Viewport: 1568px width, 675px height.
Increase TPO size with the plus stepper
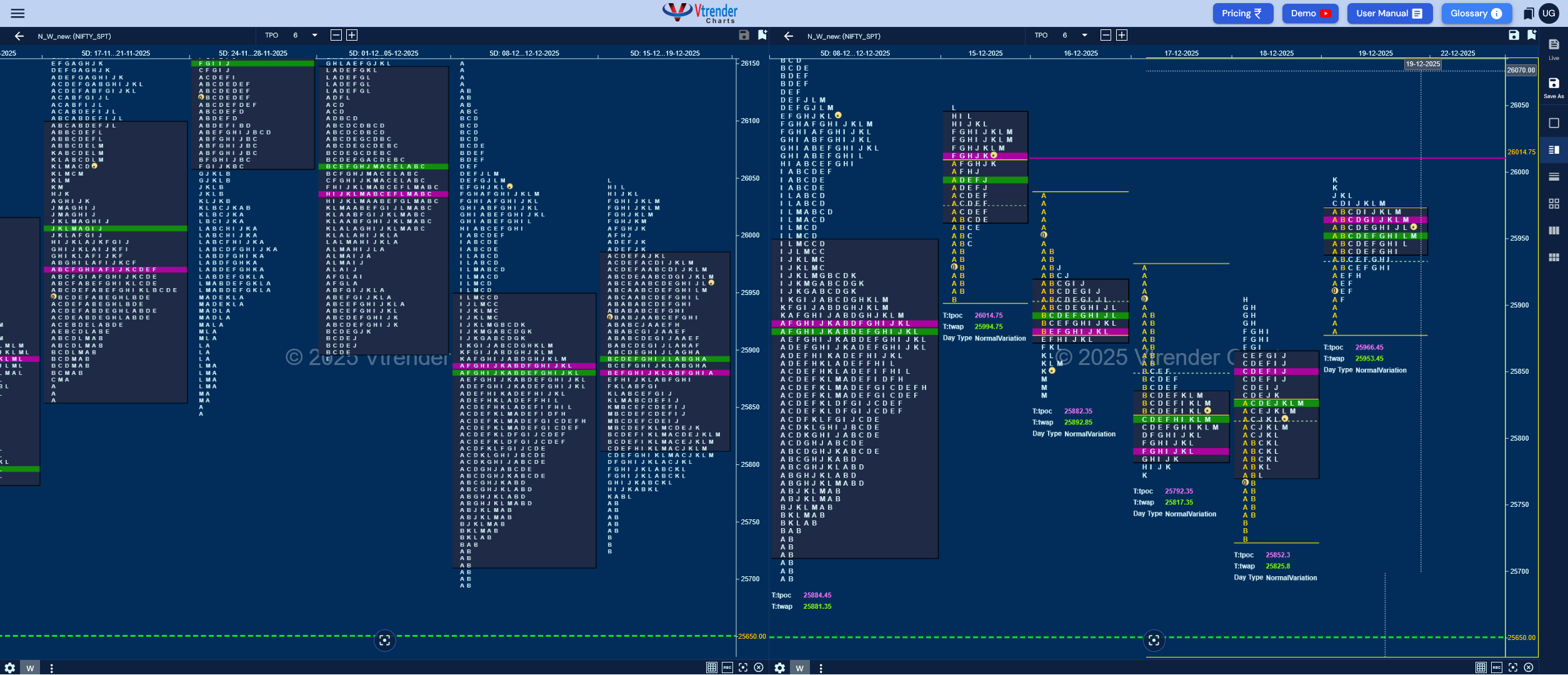(x=352, y=36)
